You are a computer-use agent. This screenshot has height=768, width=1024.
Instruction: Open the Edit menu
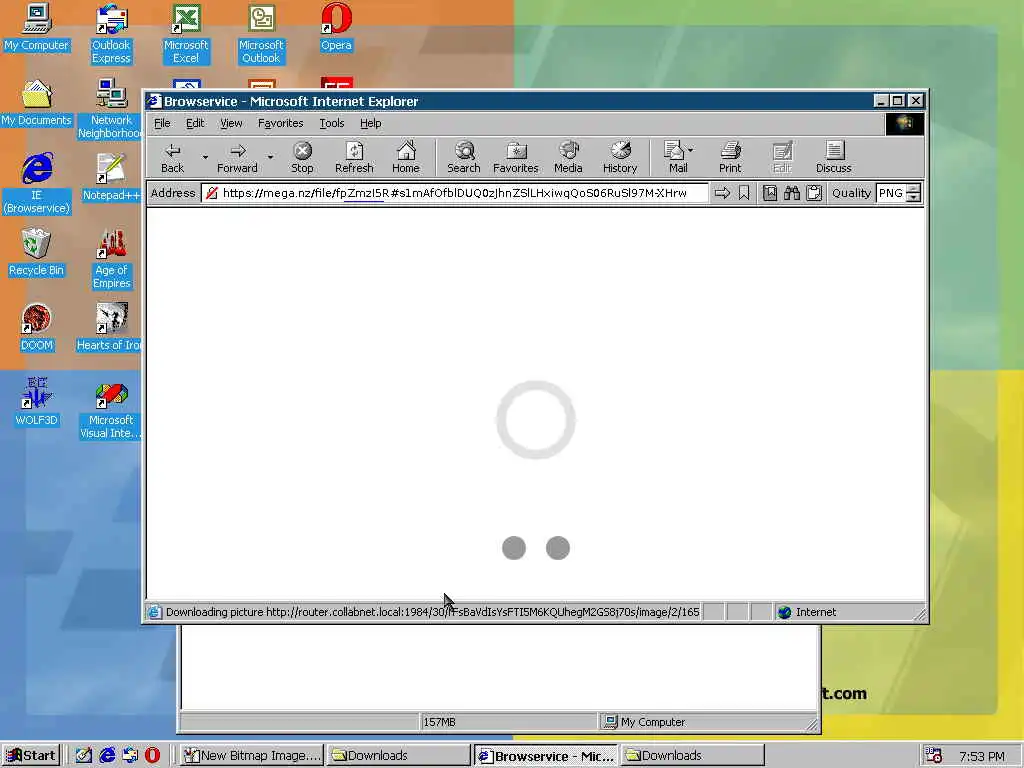point(195,123)
